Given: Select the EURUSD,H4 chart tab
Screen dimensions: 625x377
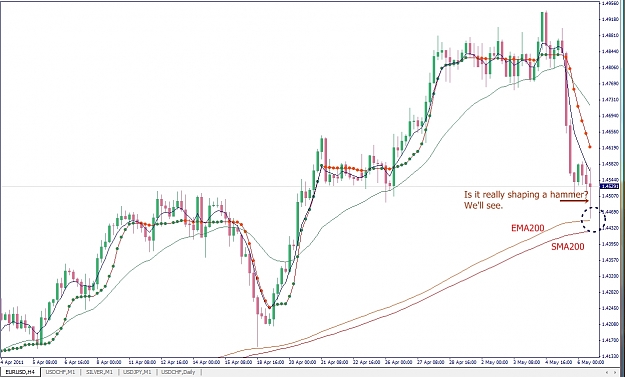Looking at the screenshot, I should pos(20,372).
